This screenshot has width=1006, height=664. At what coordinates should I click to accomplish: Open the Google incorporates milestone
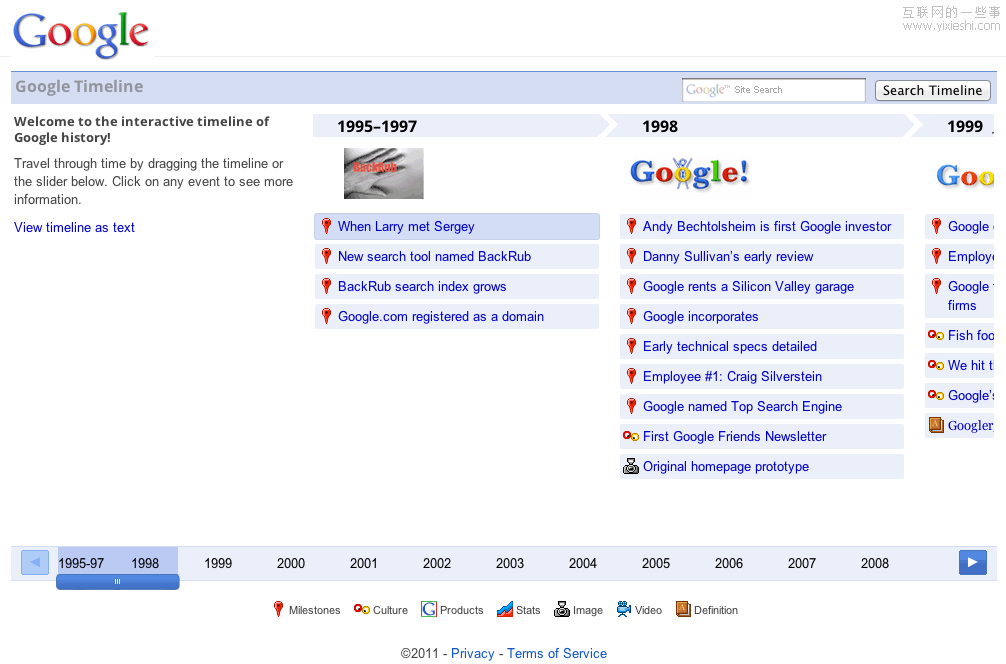(700, 316)
